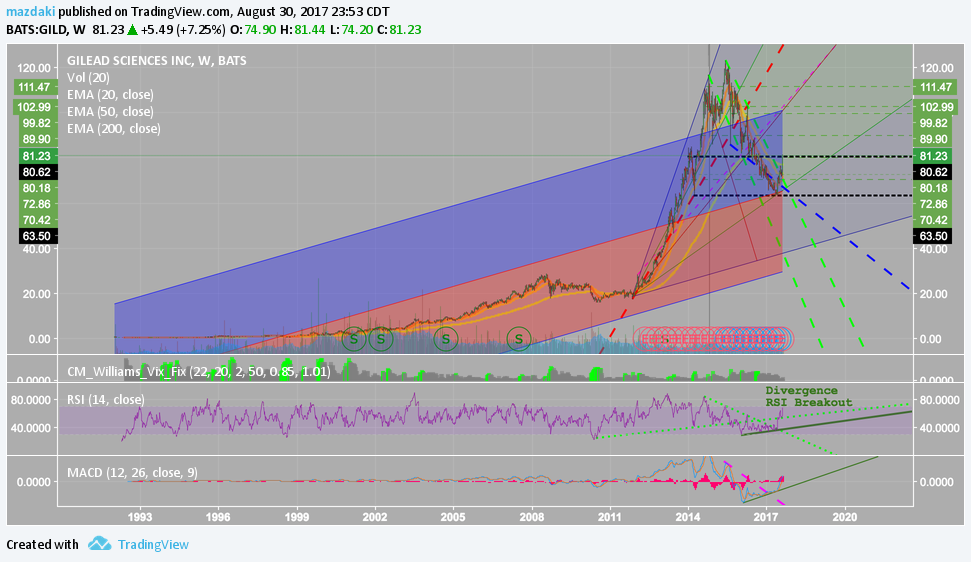Click the 80.18 label on right price axis

pyautogui.click(x=934, y=188)
